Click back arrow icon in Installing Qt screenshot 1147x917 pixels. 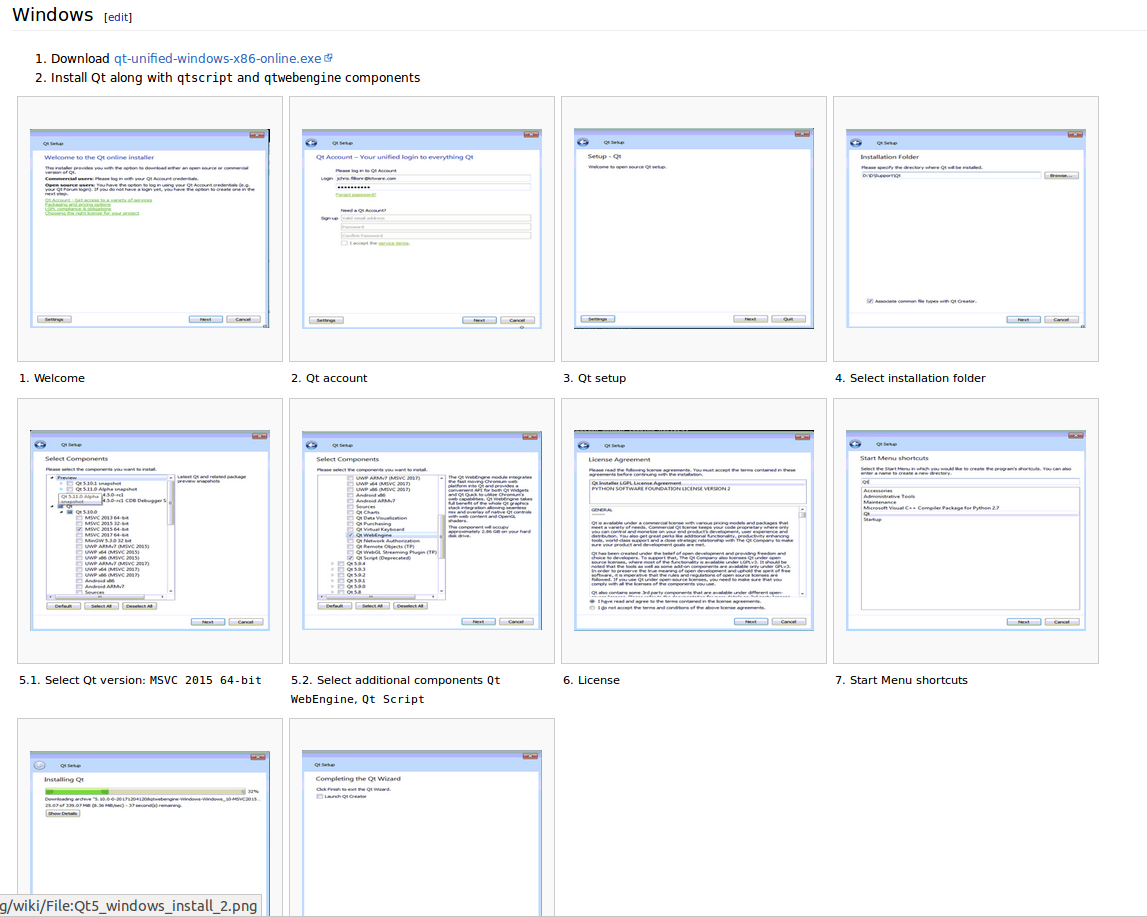tap(39, 765)
